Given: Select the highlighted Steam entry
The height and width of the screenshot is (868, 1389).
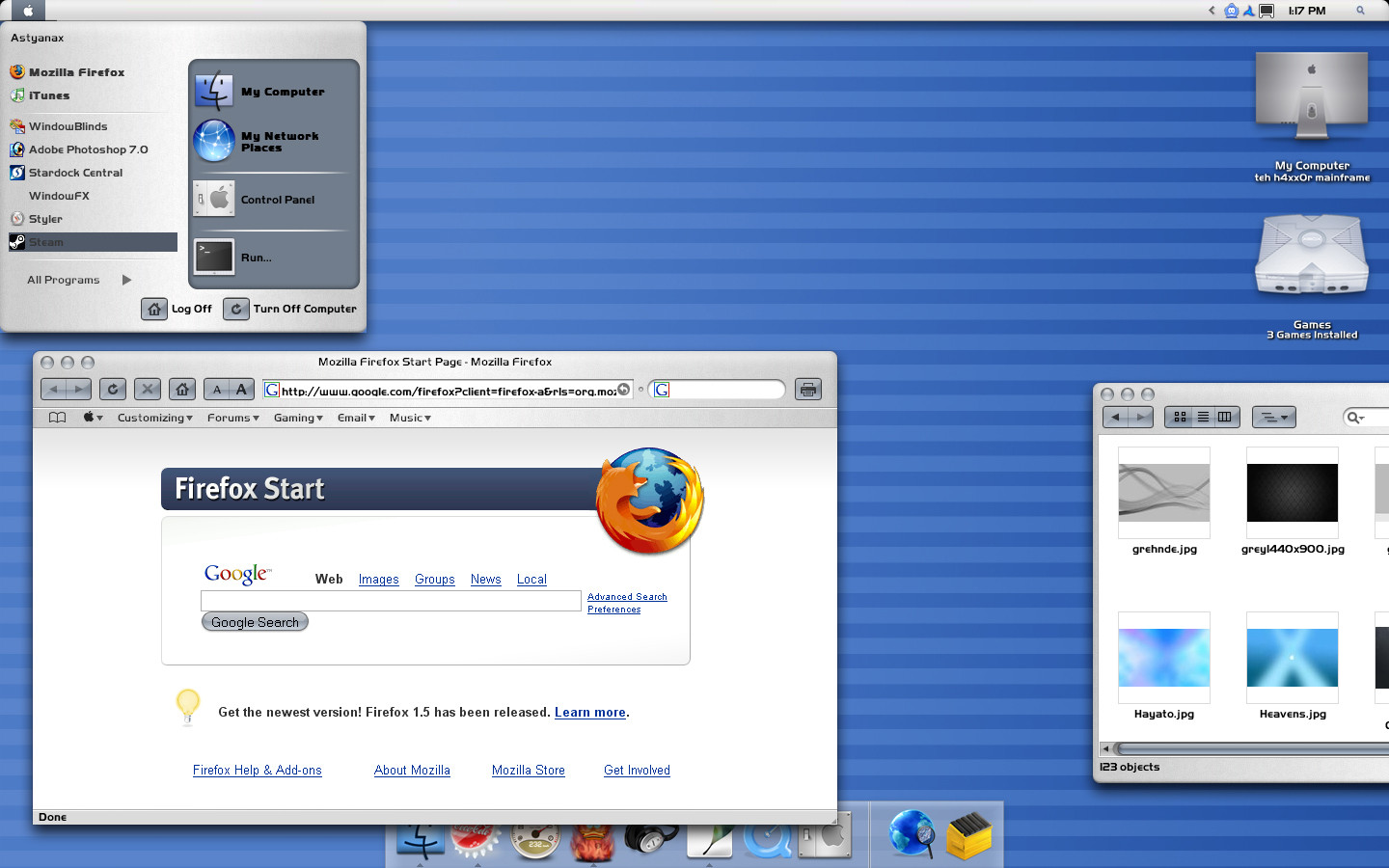Looking at the screenshot, I should click(93, 242).
